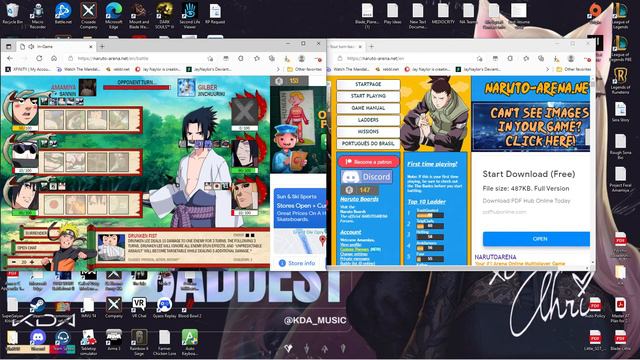Open new tab in the right browser window

pos(371,47)
